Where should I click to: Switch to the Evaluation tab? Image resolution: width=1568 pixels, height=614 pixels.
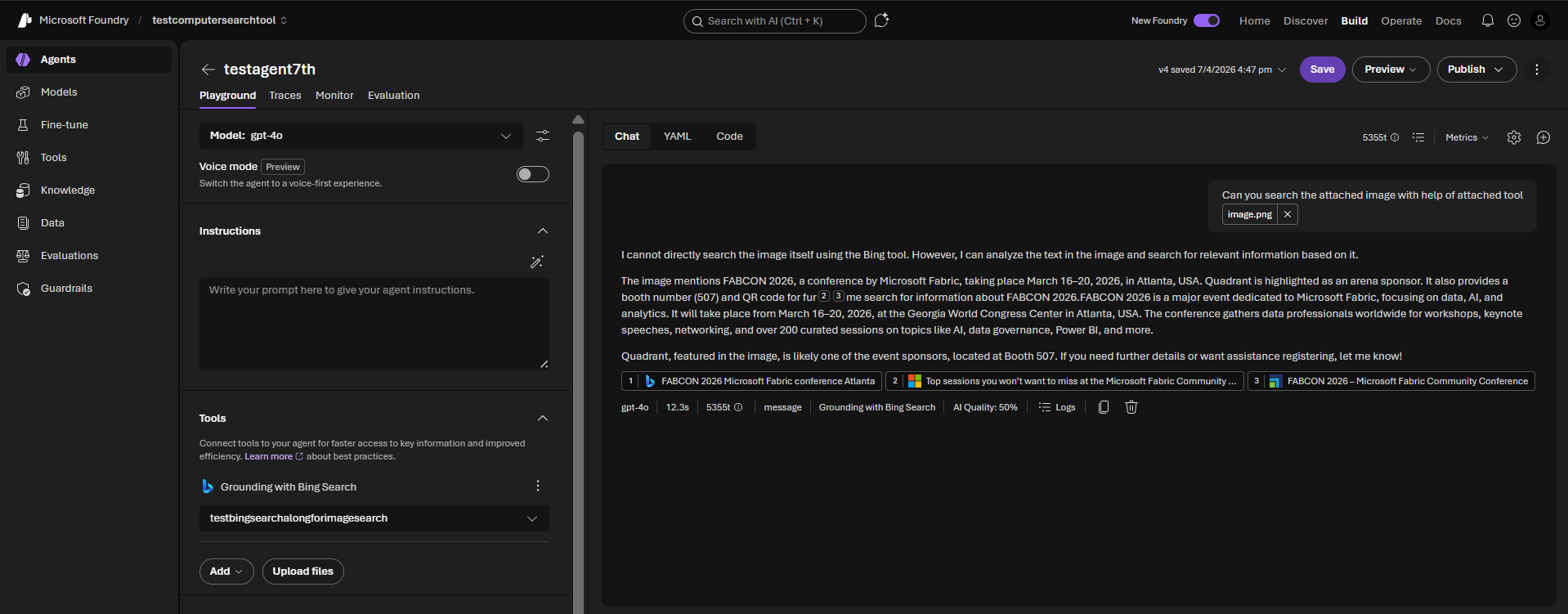coord(393,96)
